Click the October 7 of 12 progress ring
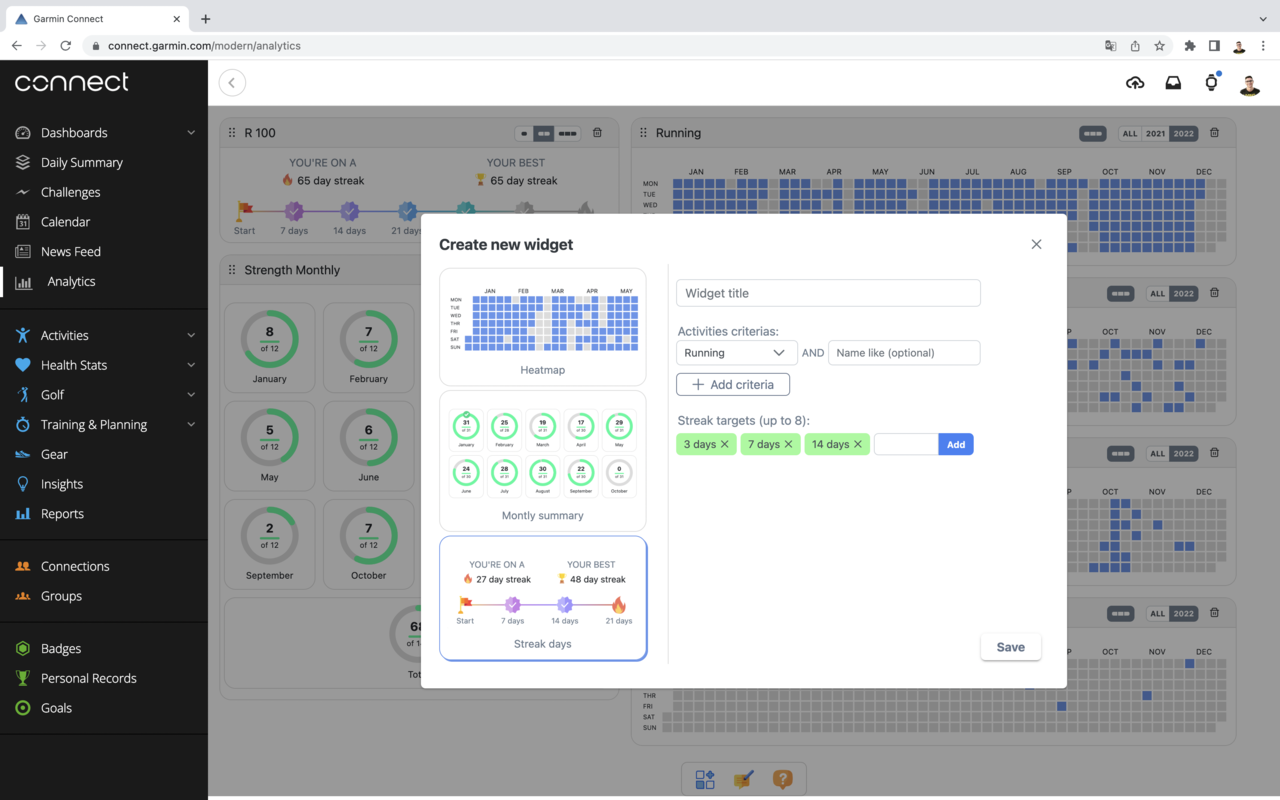 click(368, 536)
